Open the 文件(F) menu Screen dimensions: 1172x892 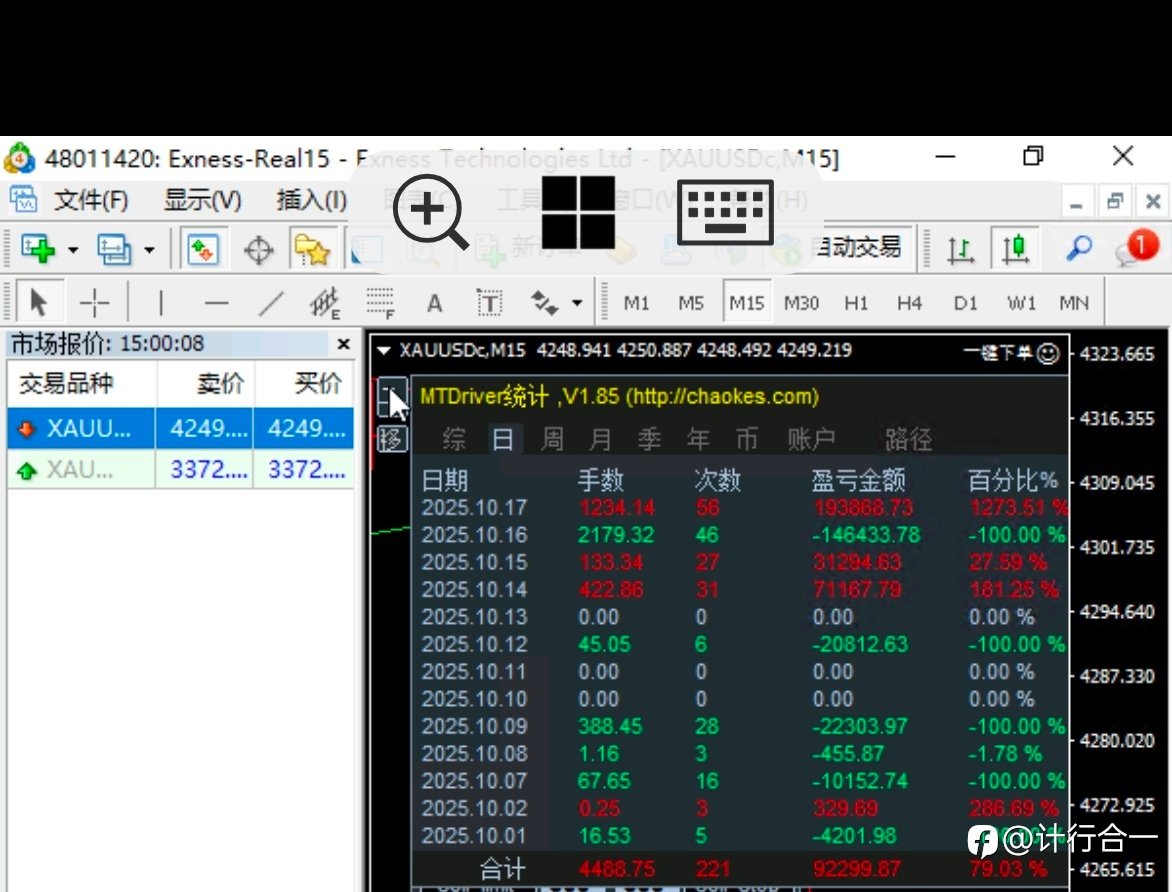tap(90, 200)
